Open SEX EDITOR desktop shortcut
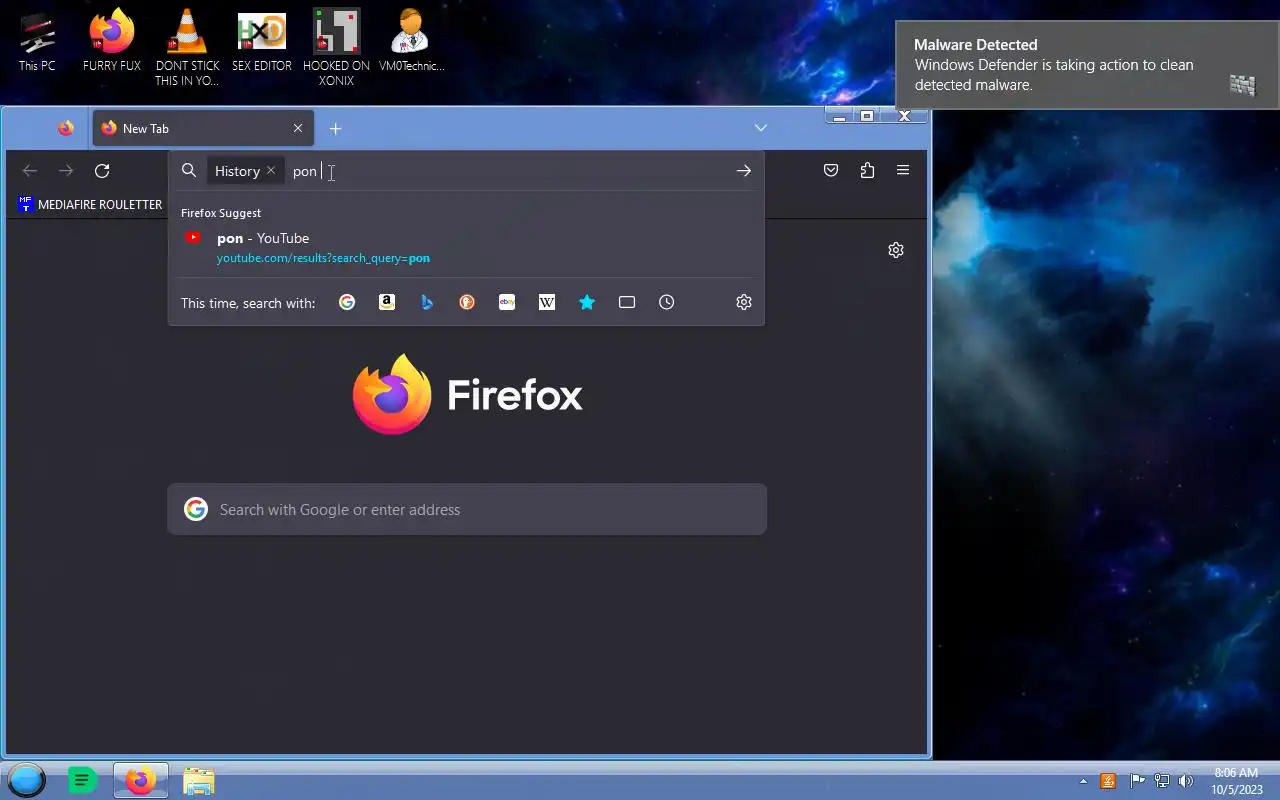The image size is (1280, 800). click(262, 42)
